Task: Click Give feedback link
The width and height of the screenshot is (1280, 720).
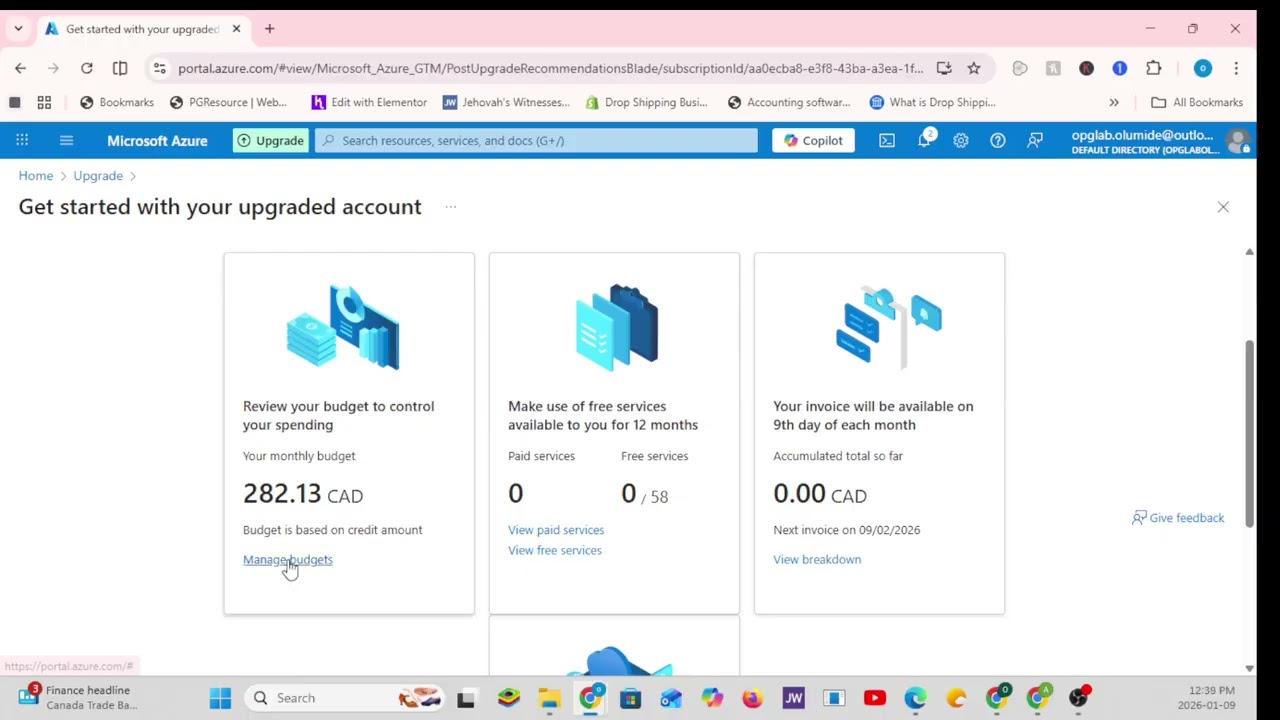Action: (1178, 518)
